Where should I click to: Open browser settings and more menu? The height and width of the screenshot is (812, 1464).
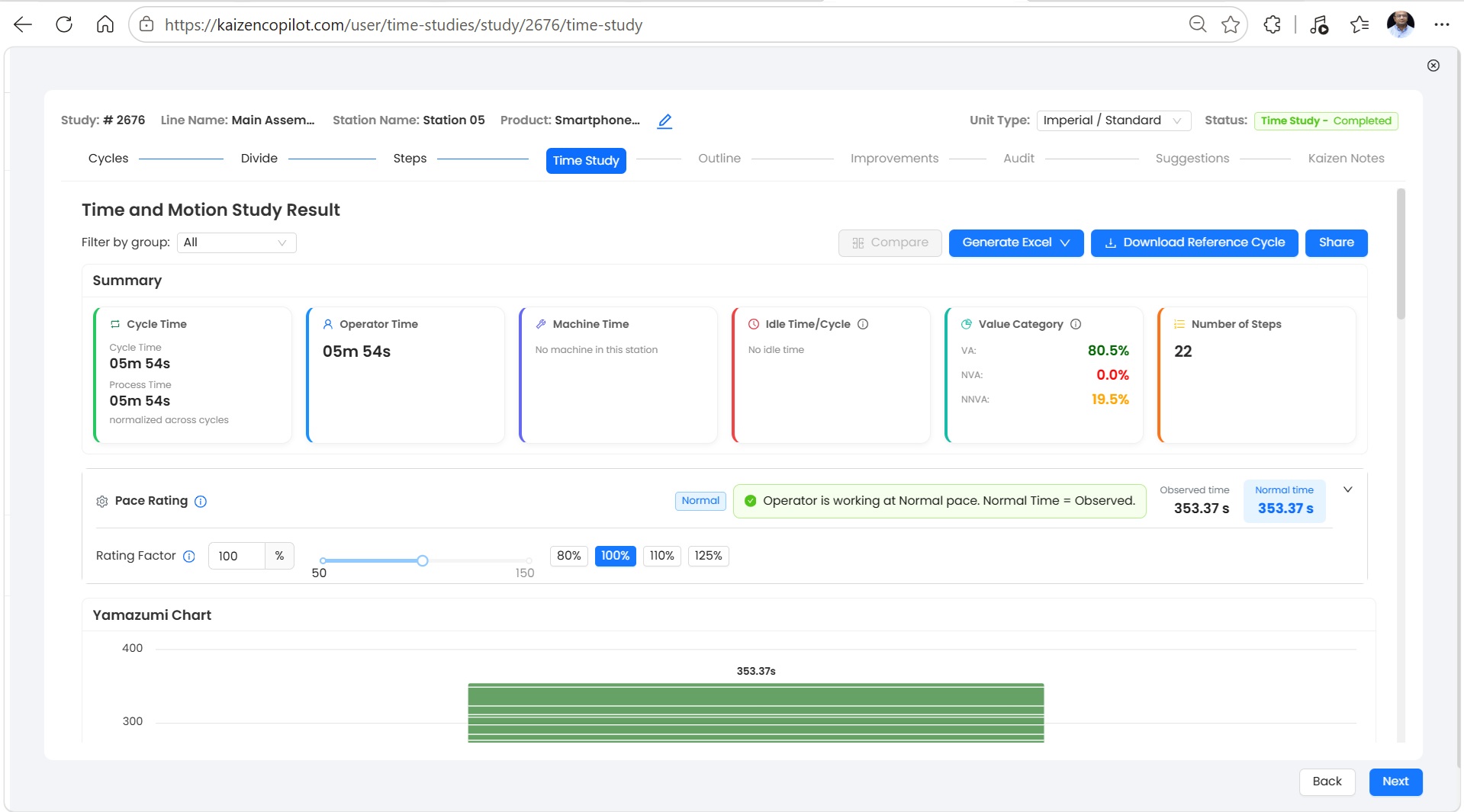(1441, 24)
